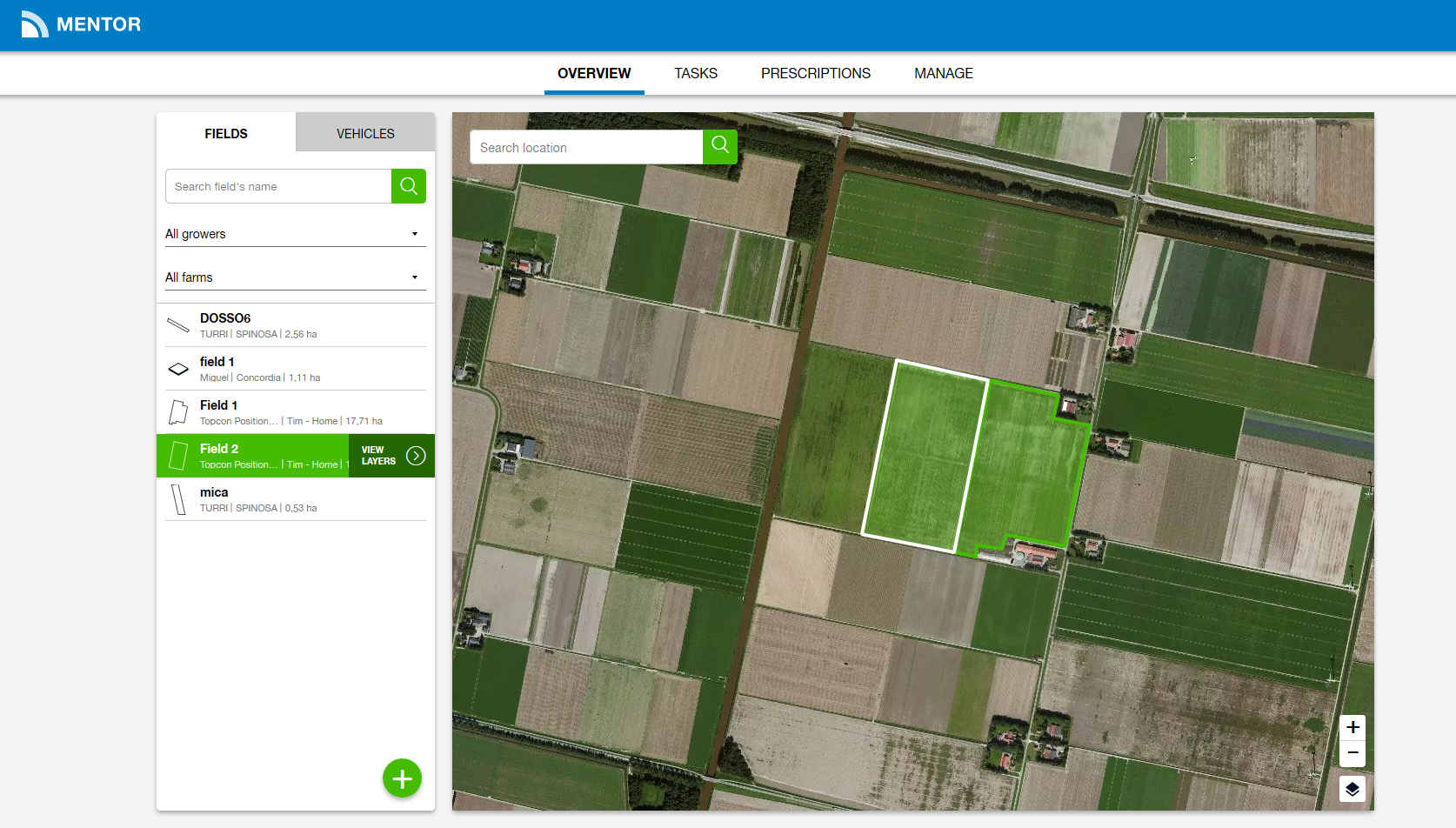The height and width of the screenshot is (828, 1456).
Task: Focus the Search location input box
Action: (587, 148)
